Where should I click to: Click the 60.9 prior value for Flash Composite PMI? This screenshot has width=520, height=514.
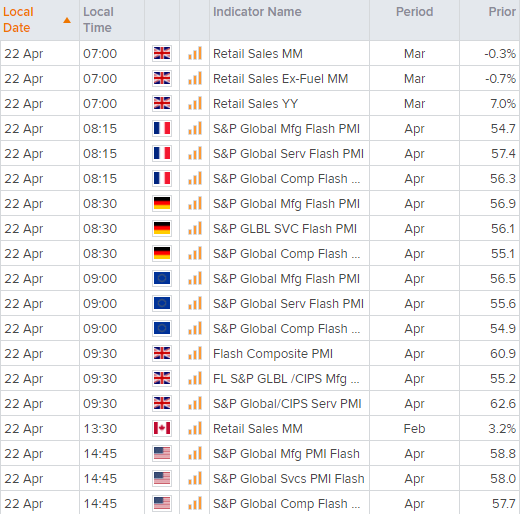coord(503,353)
